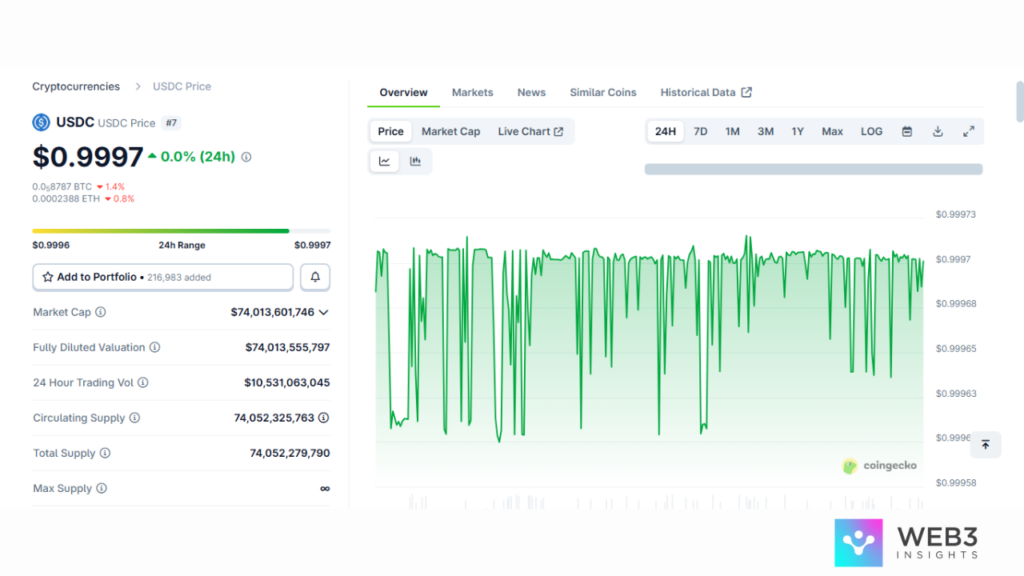Image resolution: width=1024 pixels, height=576 pixels.
Task: Expand the Market Cap value chevron
Action: coord(323,312)
